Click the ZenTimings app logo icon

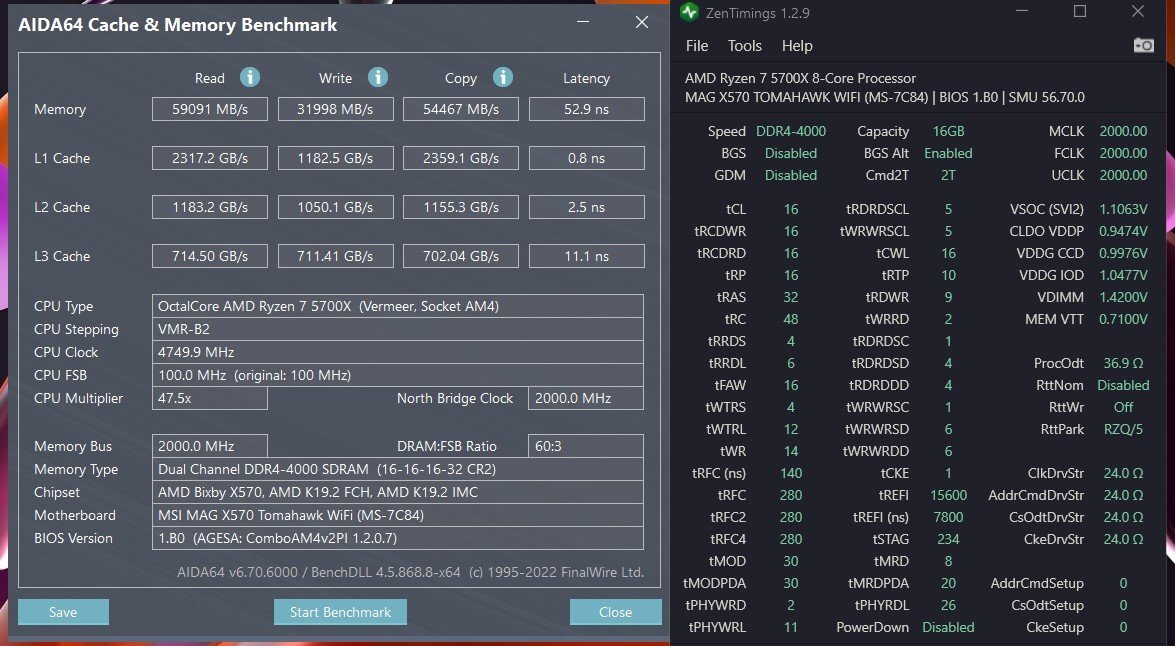[689, 12]
